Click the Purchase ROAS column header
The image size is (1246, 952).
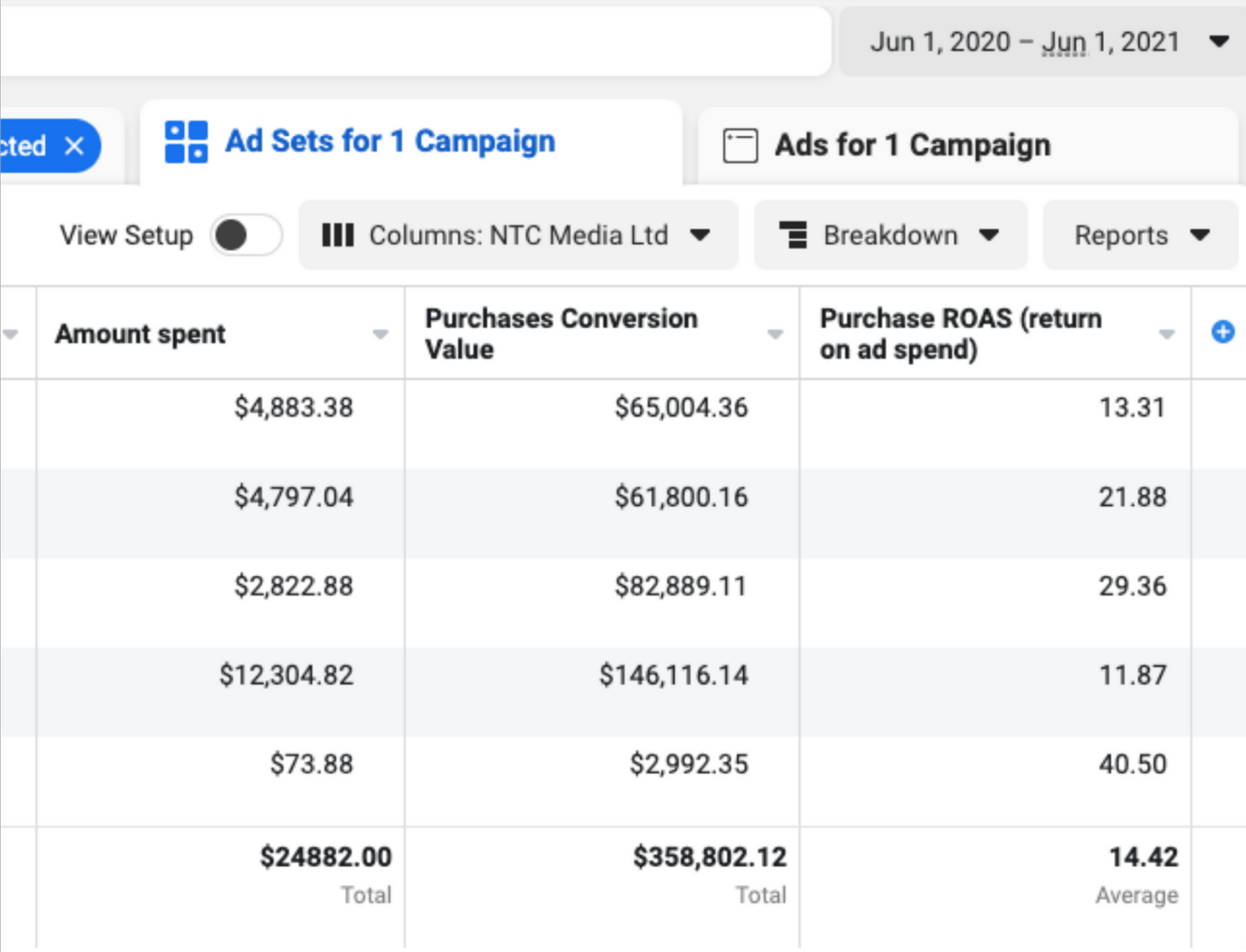tap(960, 334)
